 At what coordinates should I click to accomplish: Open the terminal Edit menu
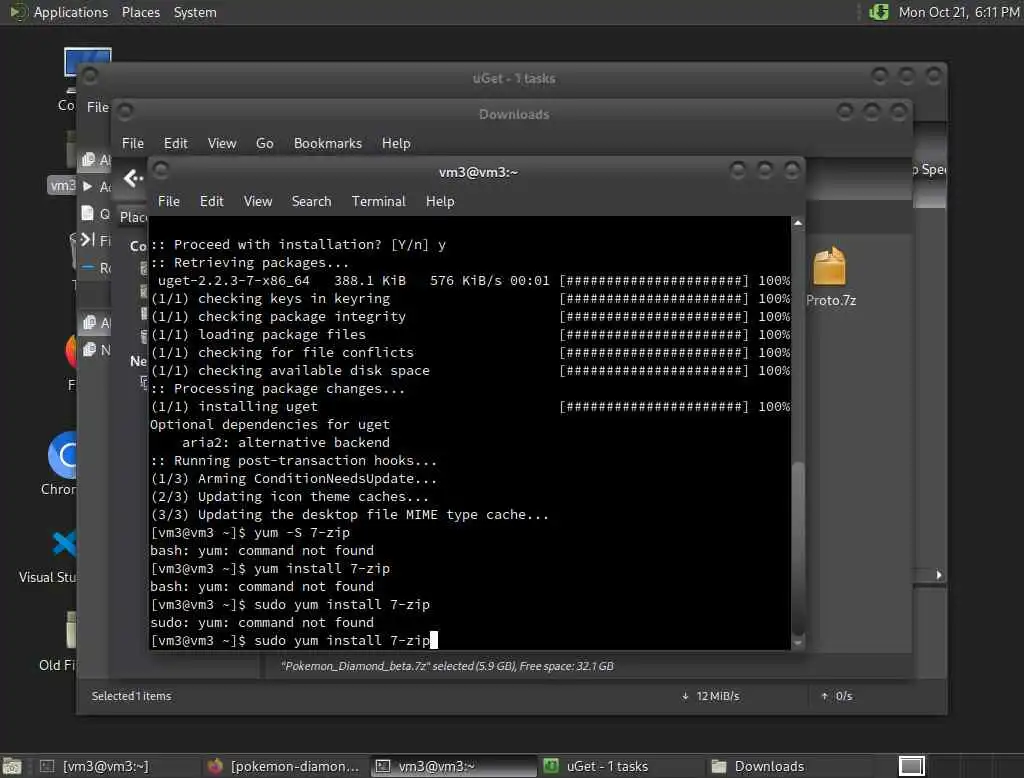212,201
